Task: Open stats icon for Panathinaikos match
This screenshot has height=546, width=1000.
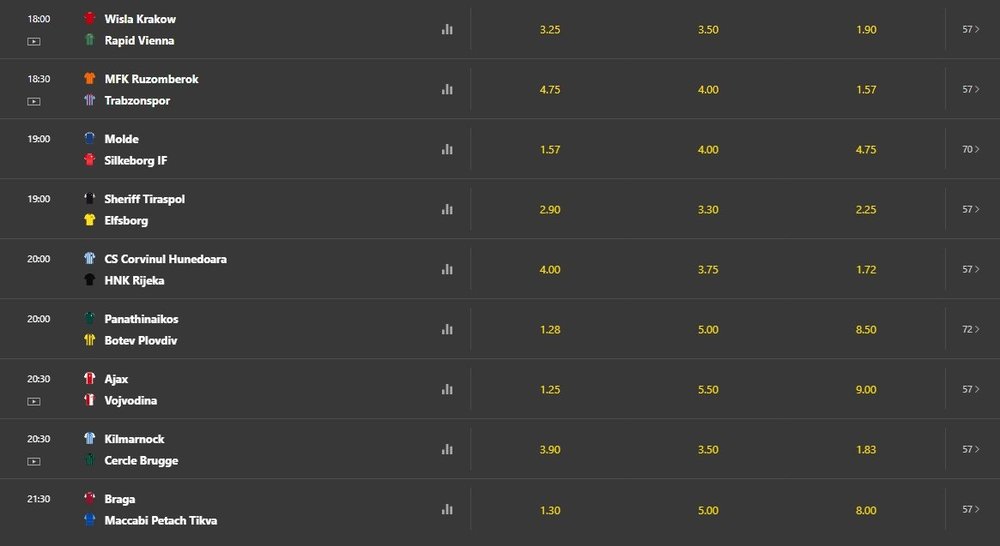Action: click(x=447, y=329)
